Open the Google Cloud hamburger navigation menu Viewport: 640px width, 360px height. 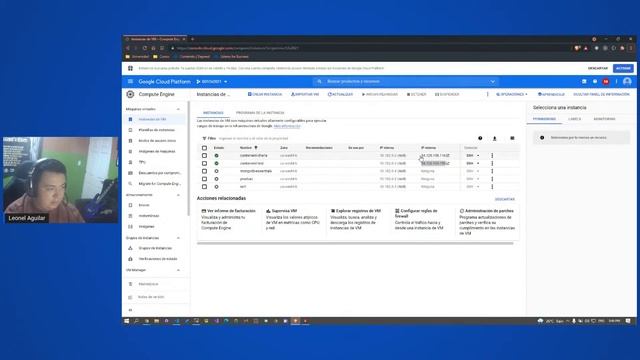pos(130,82)
